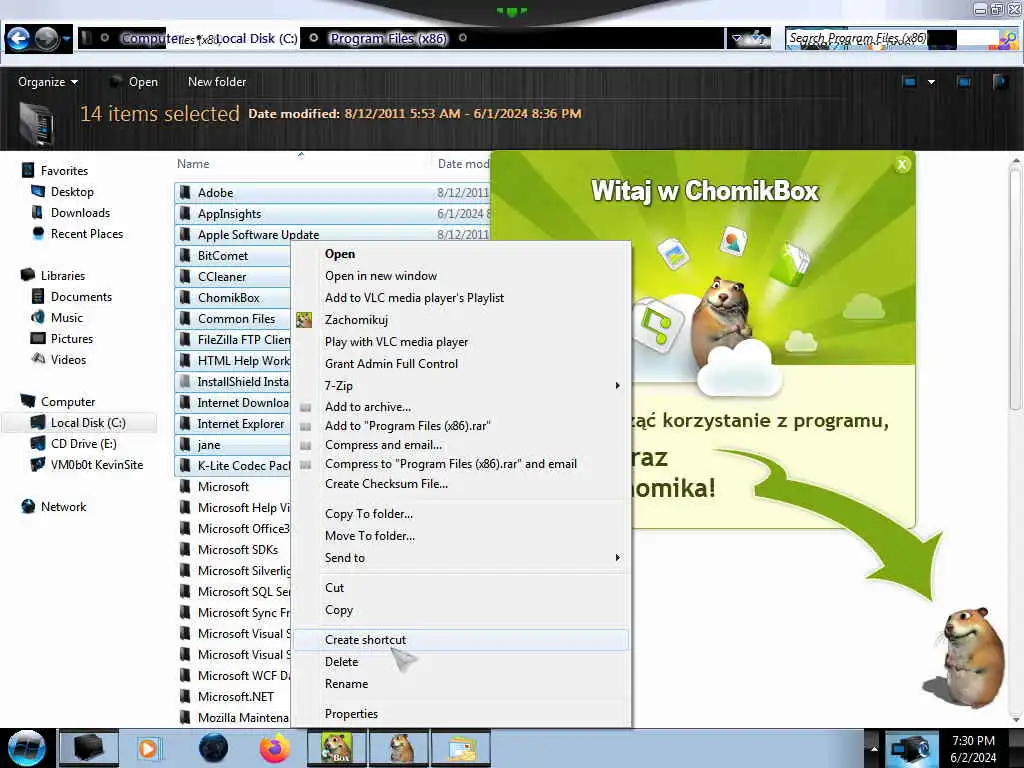Open the Music library
Screen dimensions: 1024x768
tap(67, 317)
